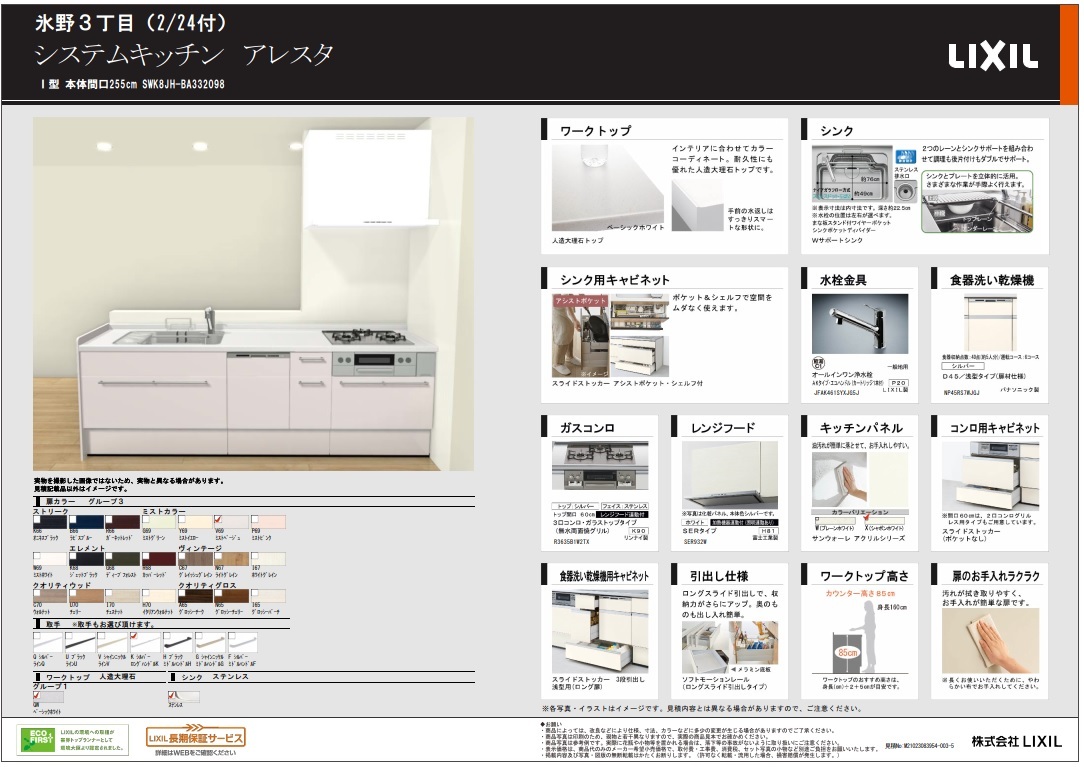This screenshot has height=767, width=1084.
Task: Choose the コッパーレッド swatch
Action: pyautogui.click(x=160, y=560)
